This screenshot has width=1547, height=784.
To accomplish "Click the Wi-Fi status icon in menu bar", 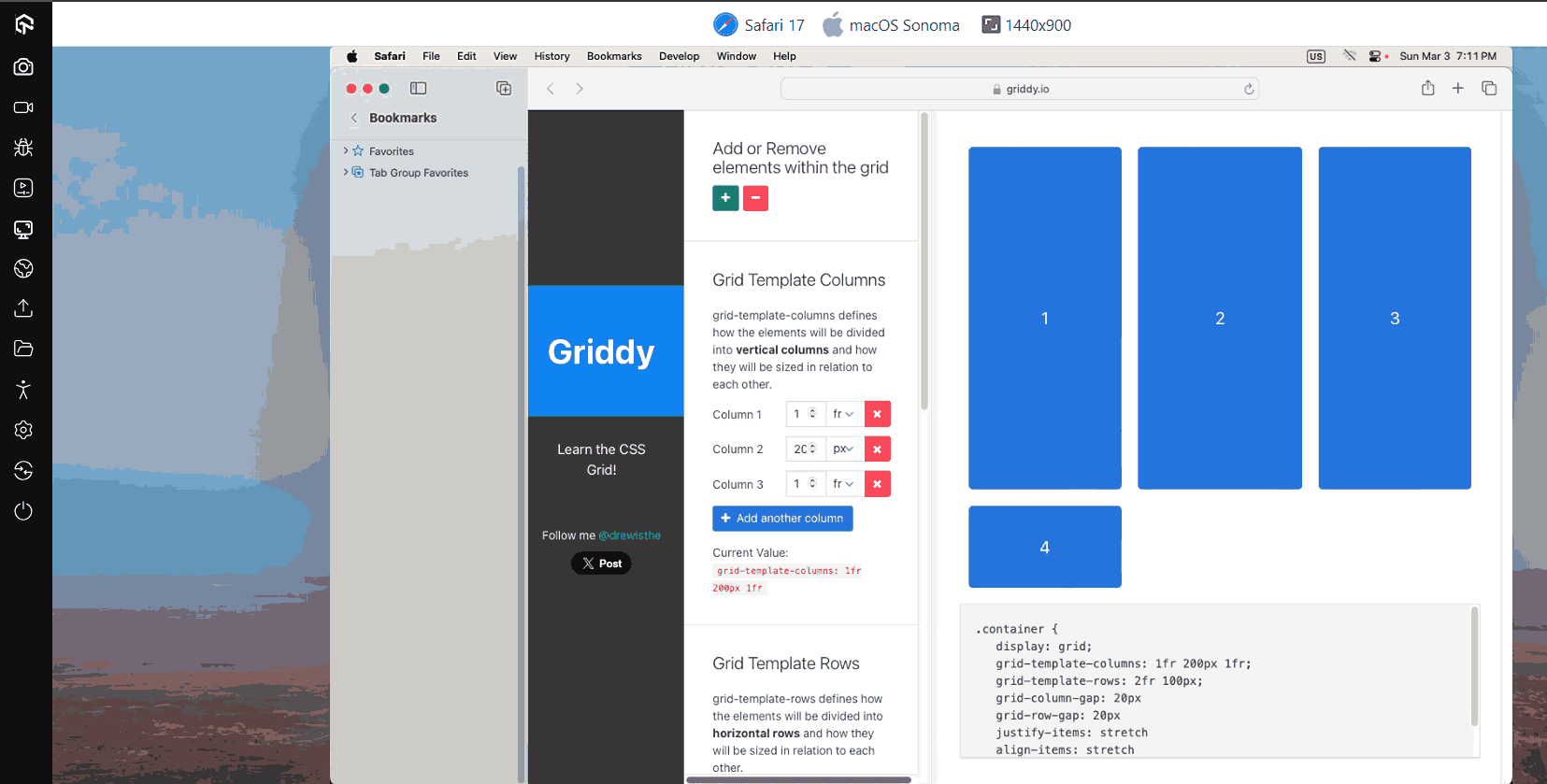I will tap(1350, 56).
